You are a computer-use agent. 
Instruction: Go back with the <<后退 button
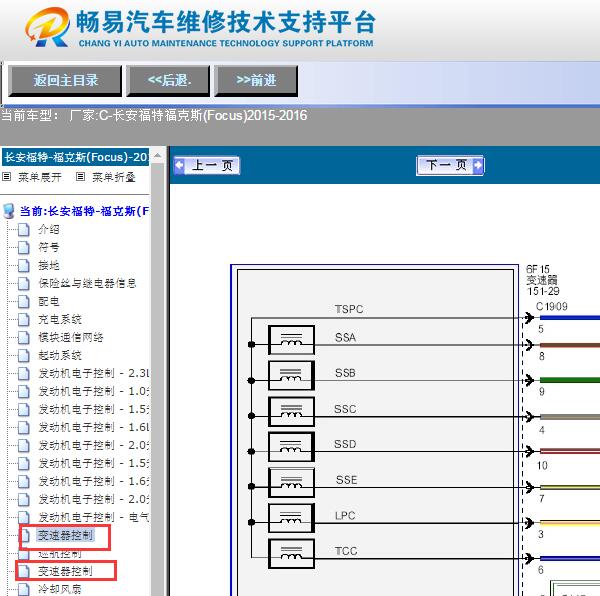[168, 80]
